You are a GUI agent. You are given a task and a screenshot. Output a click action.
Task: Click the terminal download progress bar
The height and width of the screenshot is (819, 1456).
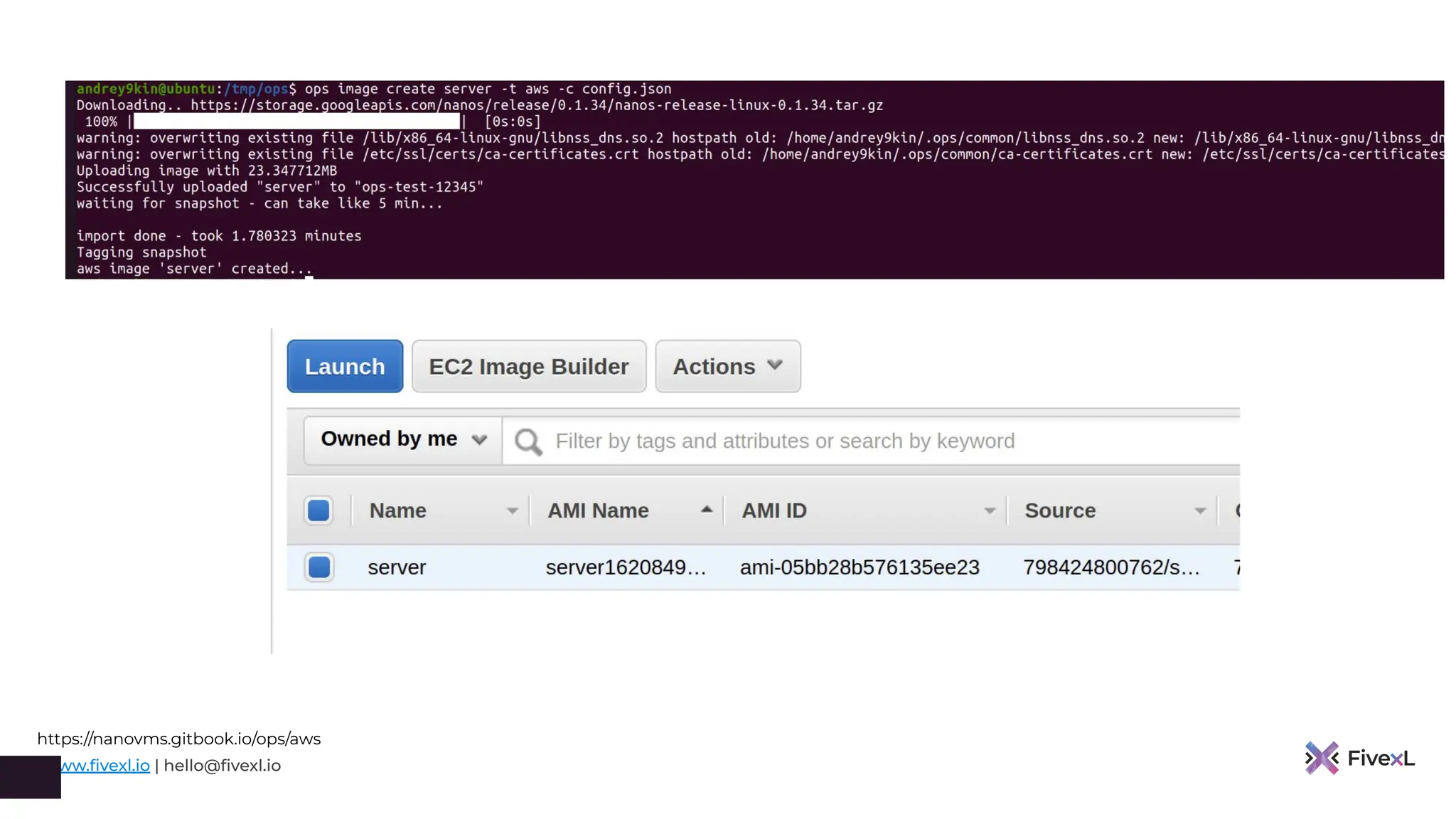tap(296, 122)
